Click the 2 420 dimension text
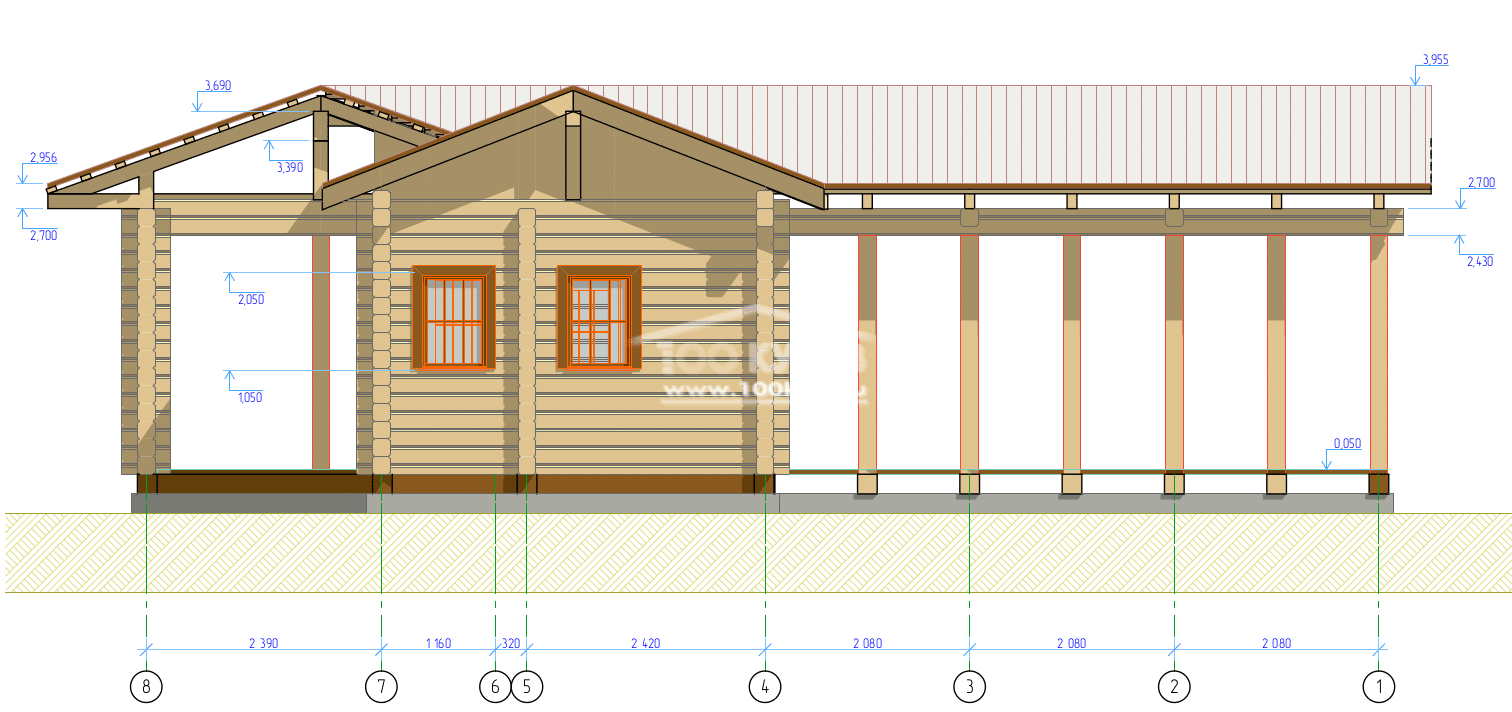The image size is (1512, 712). click(x=645, y=644)
